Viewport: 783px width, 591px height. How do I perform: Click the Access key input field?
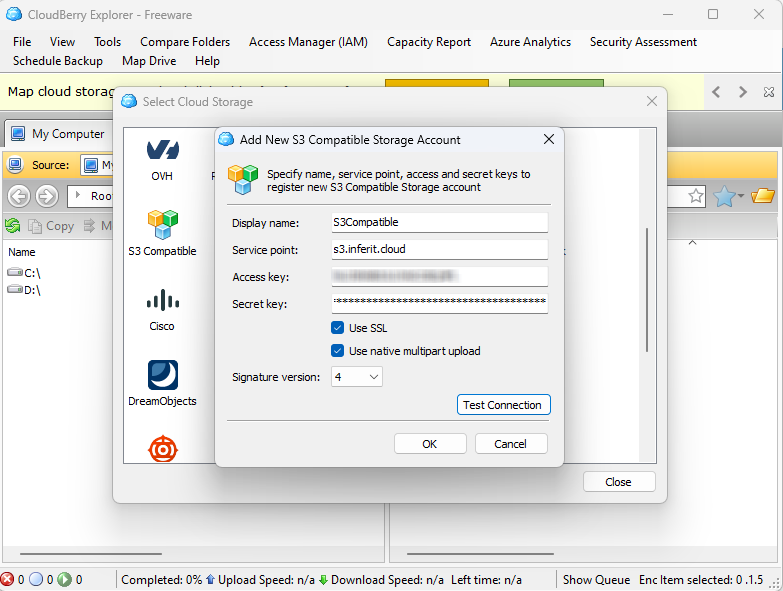click(439, 276)
